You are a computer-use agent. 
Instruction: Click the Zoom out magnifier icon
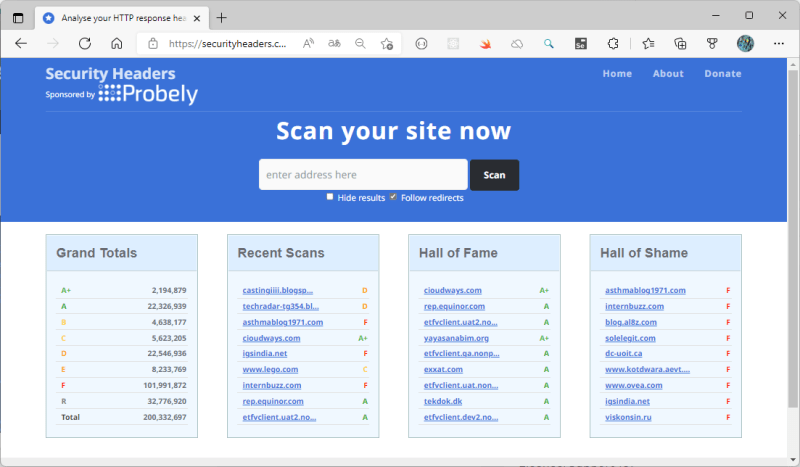point(360,43)
